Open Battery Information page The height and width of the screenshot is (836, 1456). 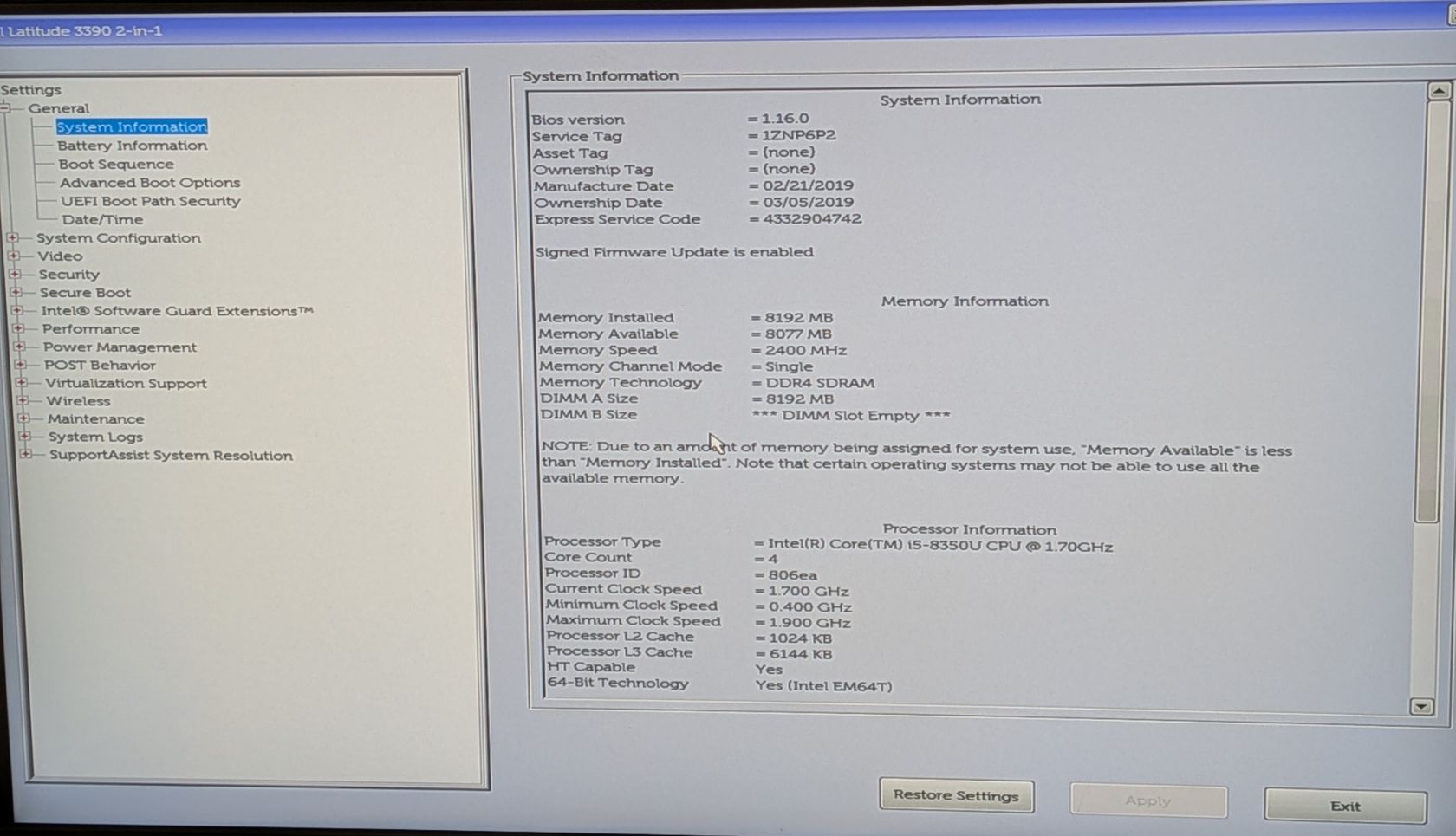[133, 146]
